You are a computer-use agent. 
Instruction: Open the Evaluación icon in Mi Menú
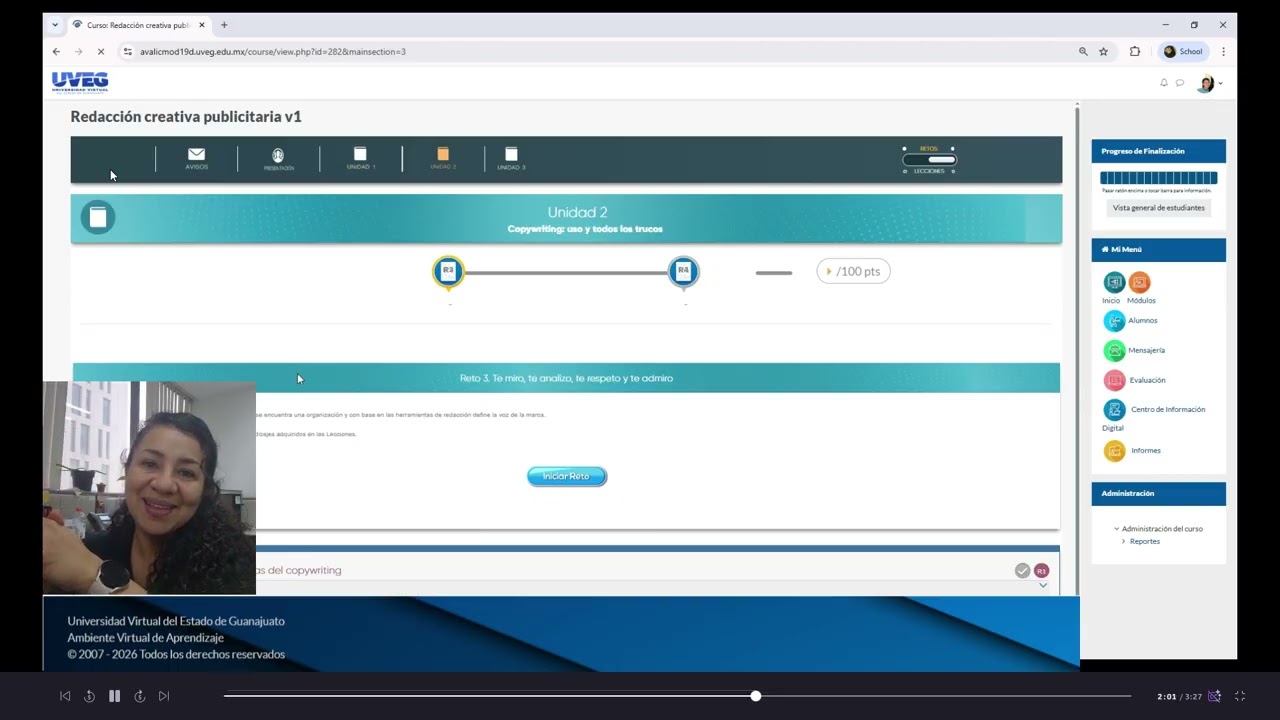[1114, 380]
